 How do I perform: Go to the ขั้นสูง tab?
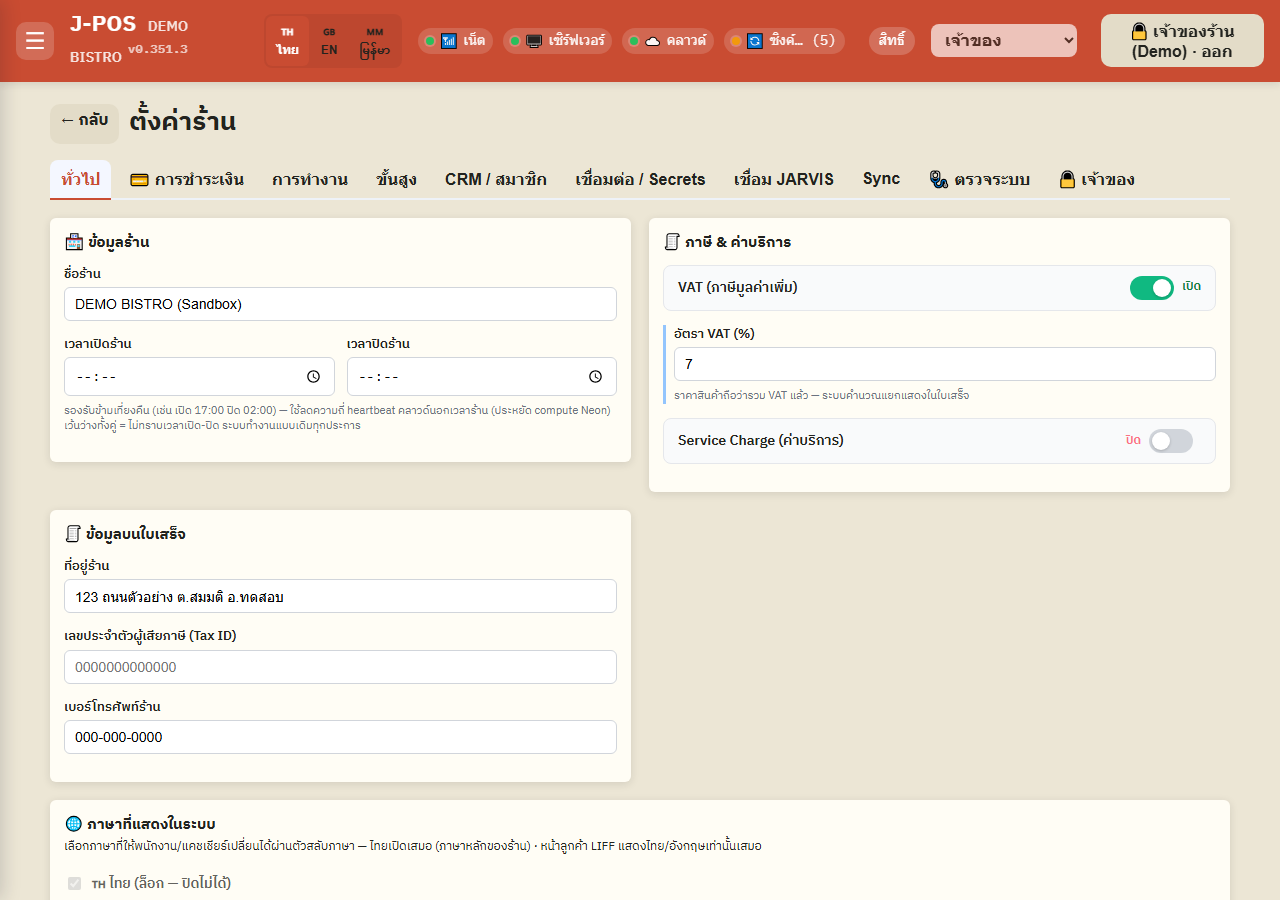tap(397, 180)
